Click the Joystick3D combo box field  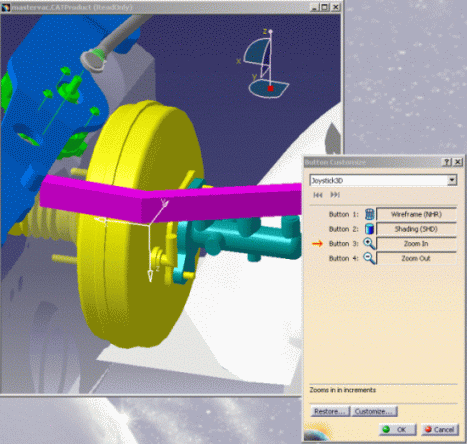[383, 180]
